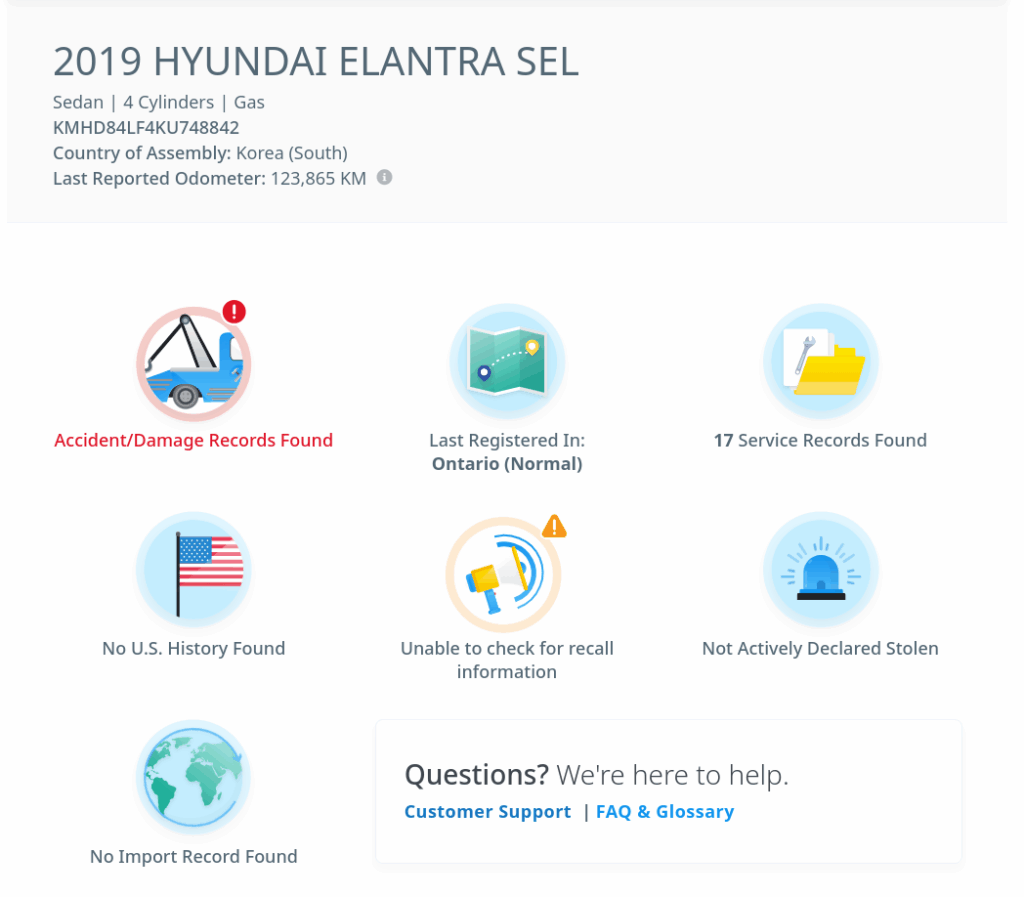The width and height of the screenshot is (1024, 897).
Task: Click the red alert badge on tow truck
Action: [234, 311]
